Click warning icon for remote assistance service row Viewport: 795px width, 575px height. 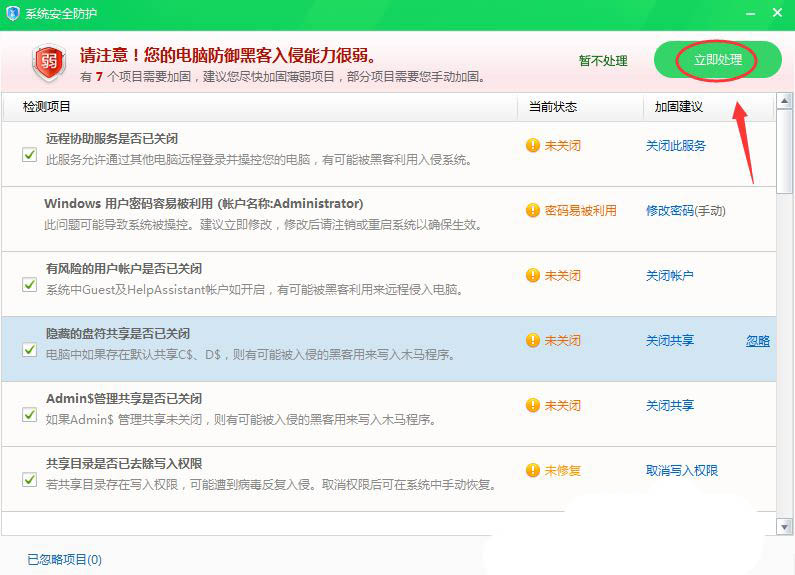pyautogui.click(x=533, y=146)
